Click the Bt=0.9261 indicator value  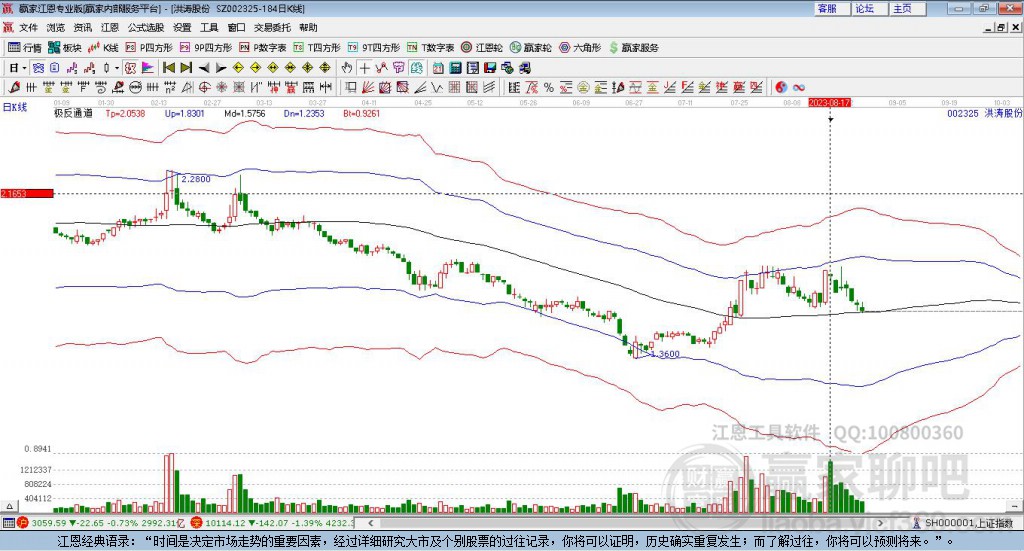362,114
